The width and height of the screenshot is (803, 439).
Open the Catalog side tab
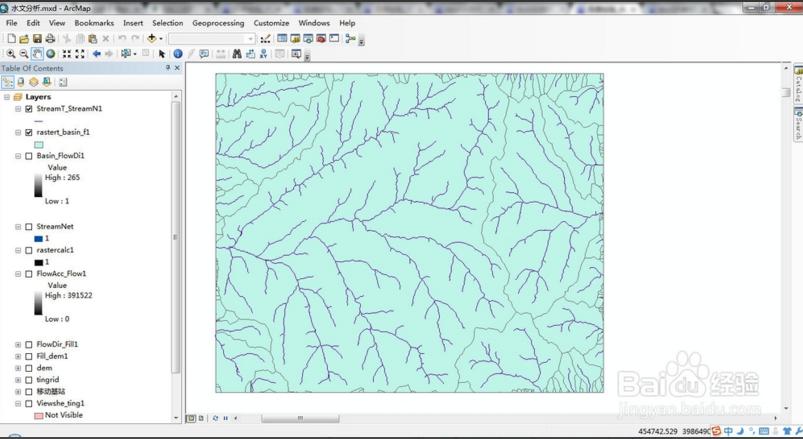(x=798, y=85)
